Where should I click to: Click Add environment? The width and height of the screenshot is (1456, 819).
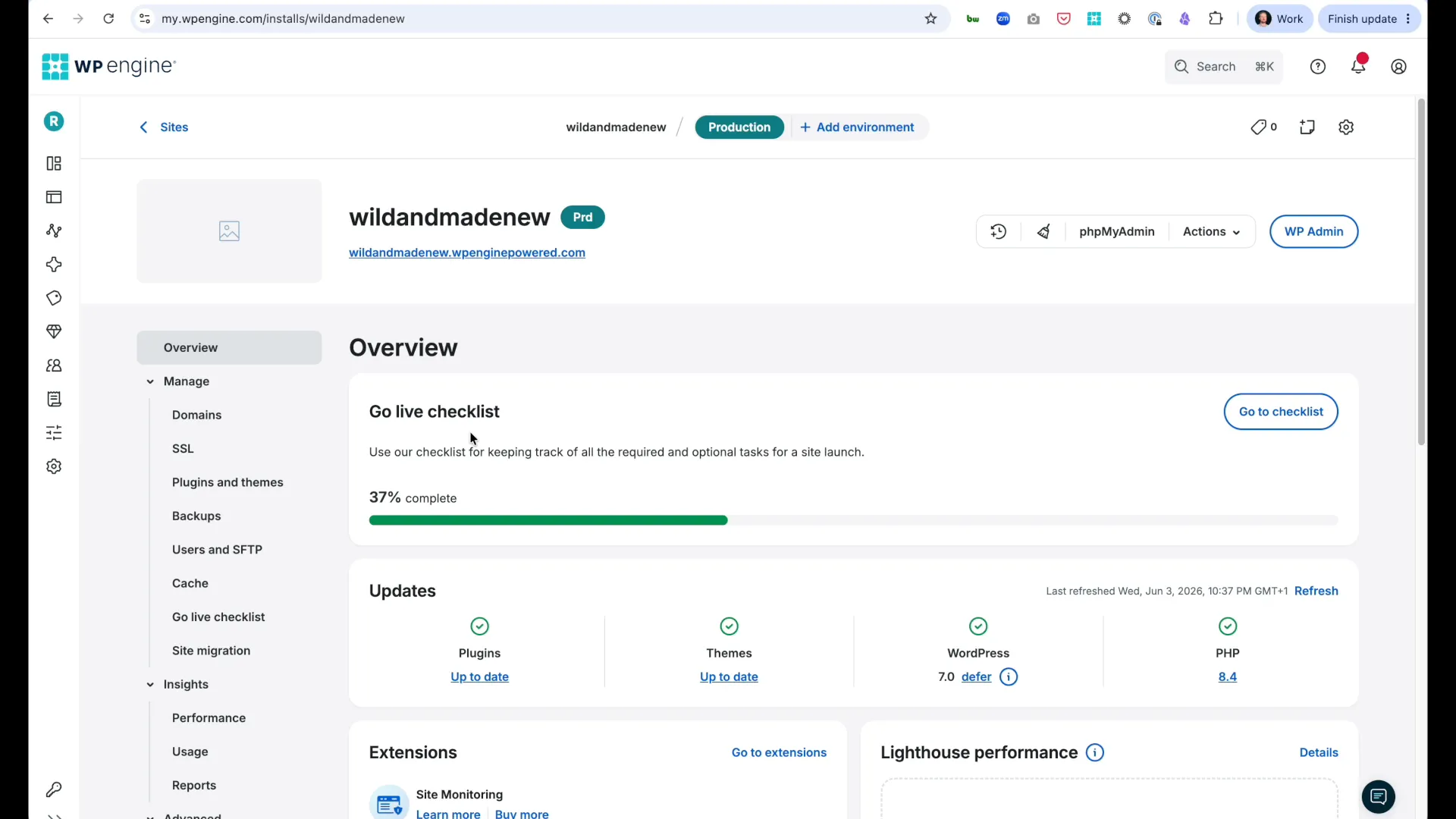tap(858, 127)
